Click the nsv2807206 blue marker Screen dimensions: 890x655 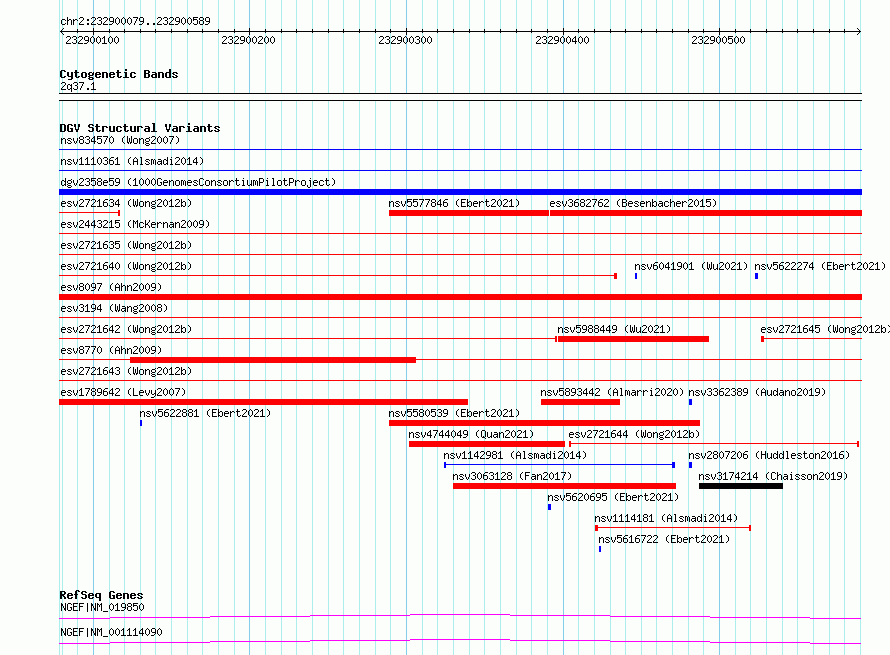(x=690, y=465)
